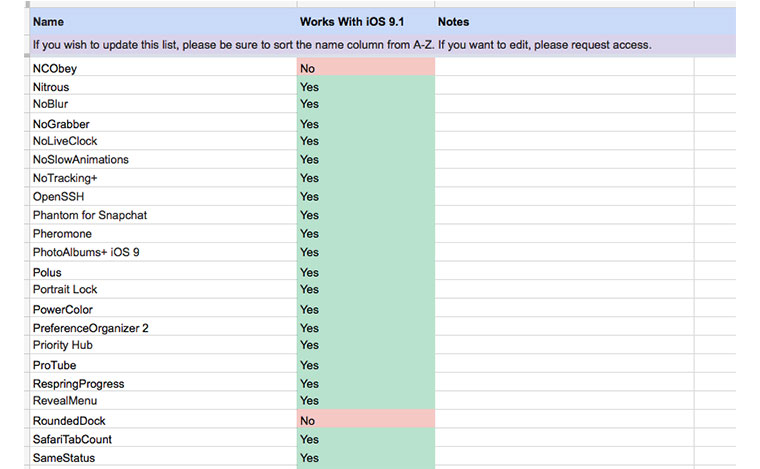This screenshot has width=760, height=469.
Task: Click the Yes cell for PhotoAlbums+ iOS 9
Action: click(366, 252)
